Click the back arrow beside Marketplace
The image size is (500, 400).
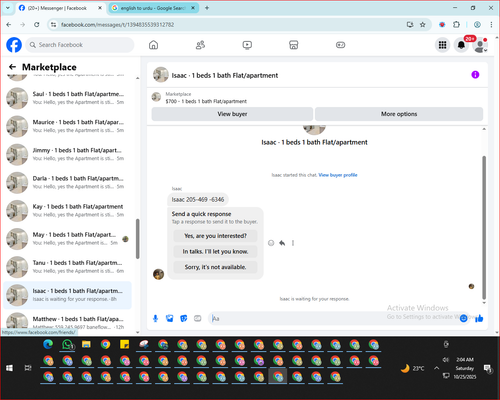coord(13,67)
